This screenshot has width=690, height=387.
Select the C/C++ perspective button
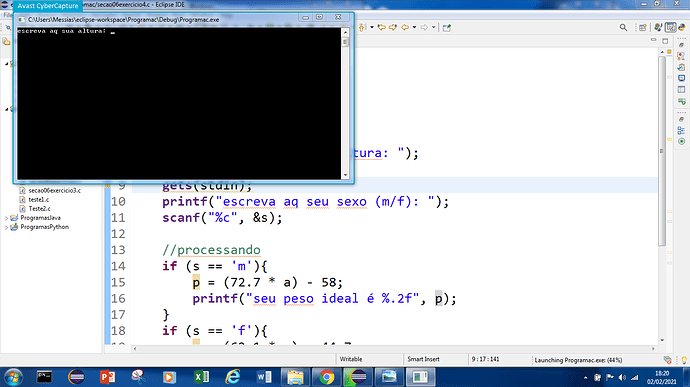[x=670, y=28]
